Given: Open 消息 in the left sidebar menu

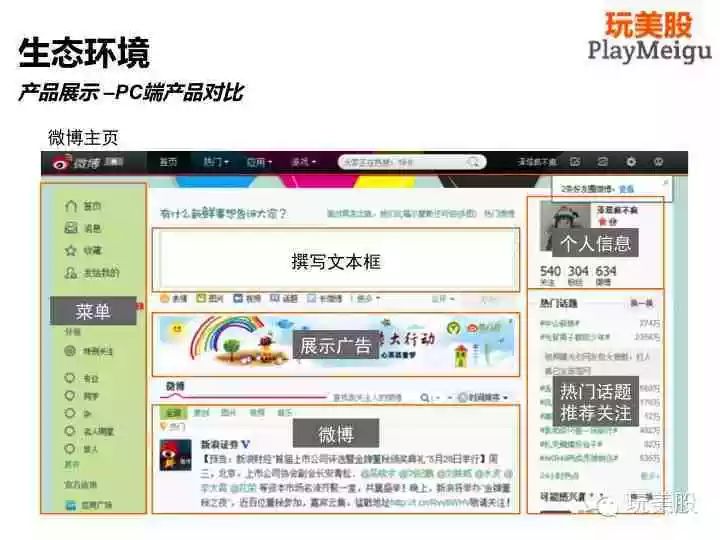Looking at the screenshot, I should click(83, 228).
